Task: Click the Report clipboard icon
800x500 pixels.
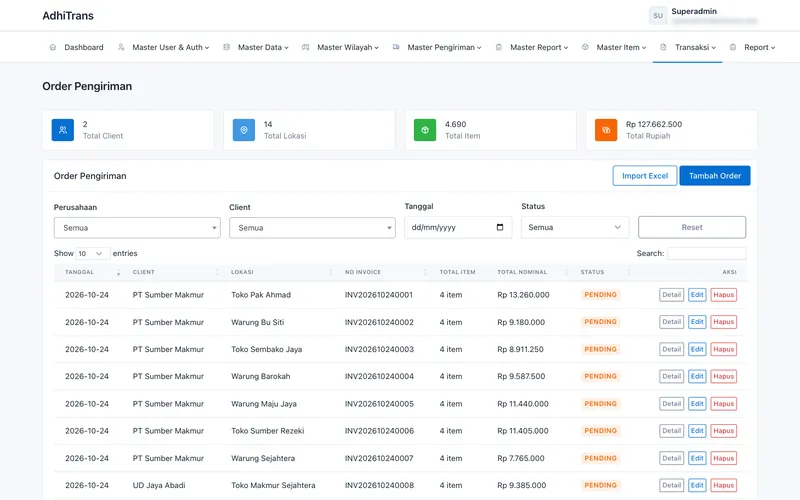Action: pyautogui.click(x=733, y=47)
